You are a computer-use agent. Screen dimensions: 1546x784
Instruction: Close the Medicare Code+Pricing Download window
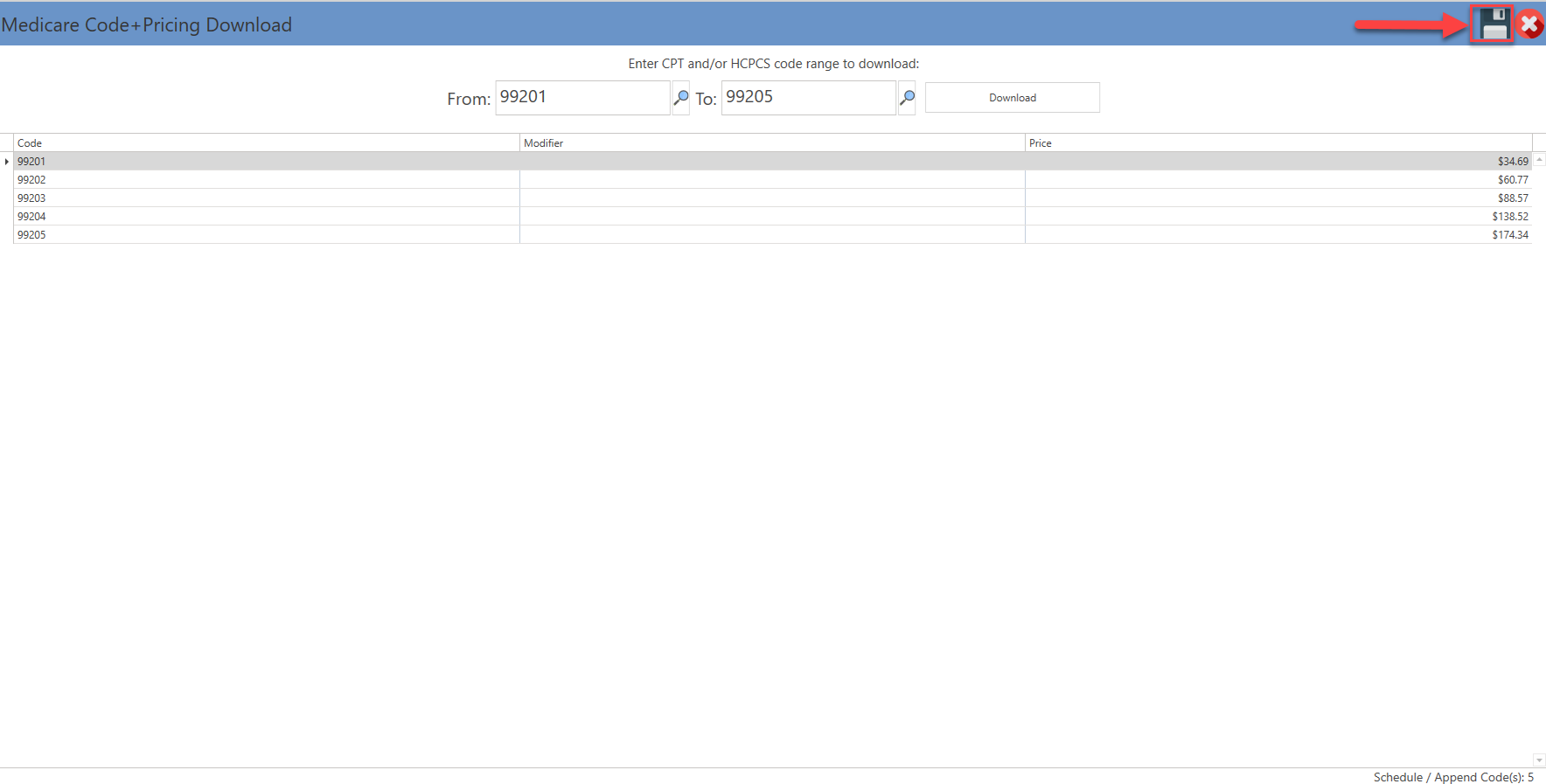(x=1530, y=24)
